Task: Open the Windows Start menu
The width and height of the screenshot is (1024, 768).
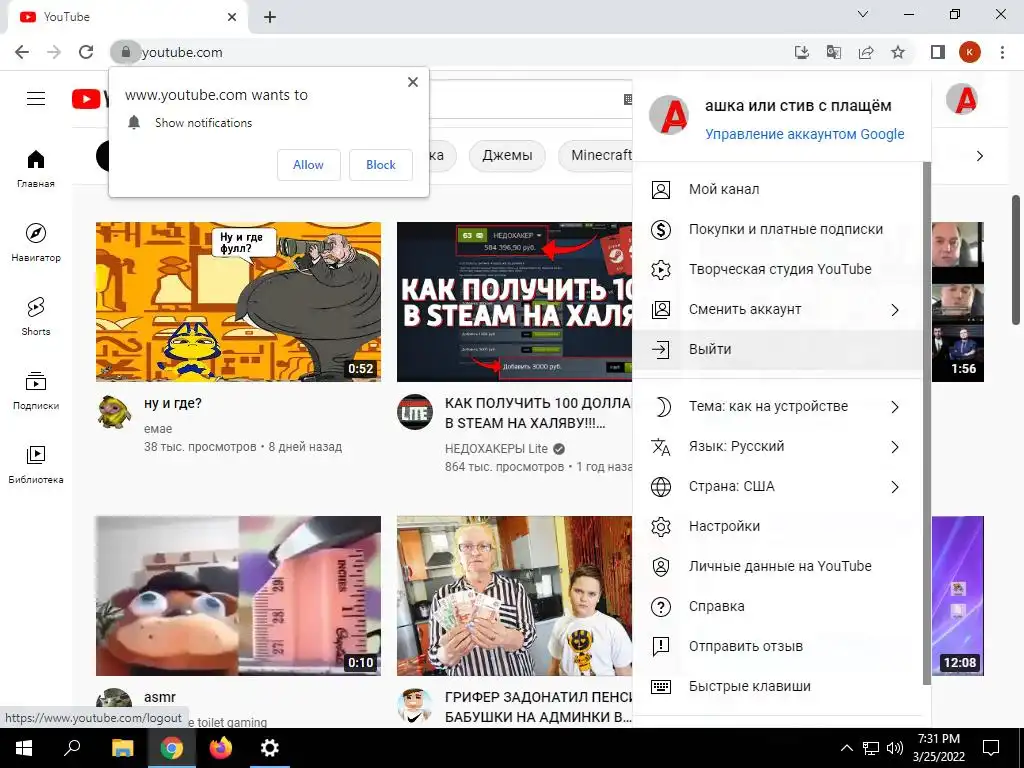Action: pos(24,748)
